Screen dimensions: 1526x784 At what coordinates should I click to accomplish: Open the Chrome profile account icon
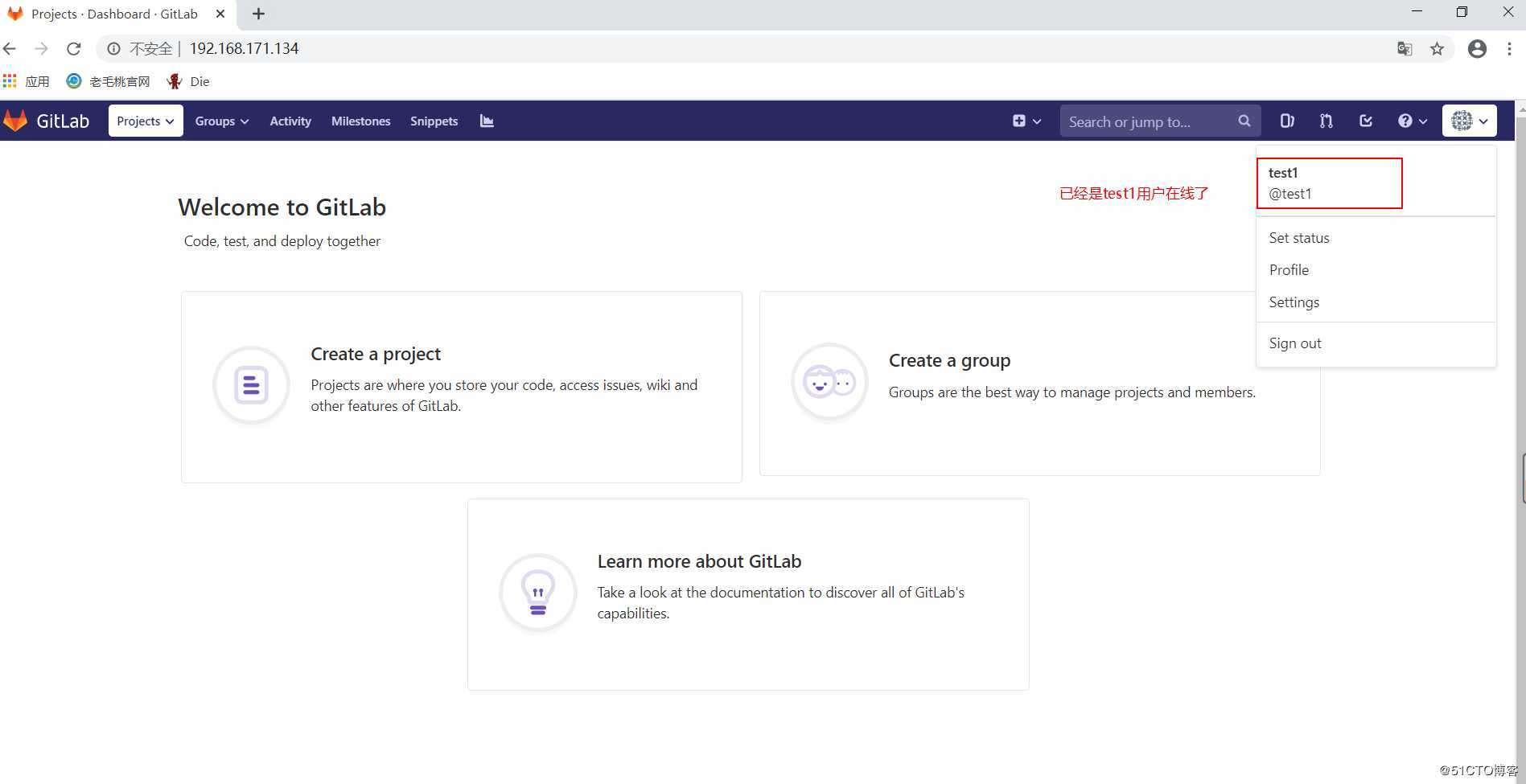point(1477,48)
